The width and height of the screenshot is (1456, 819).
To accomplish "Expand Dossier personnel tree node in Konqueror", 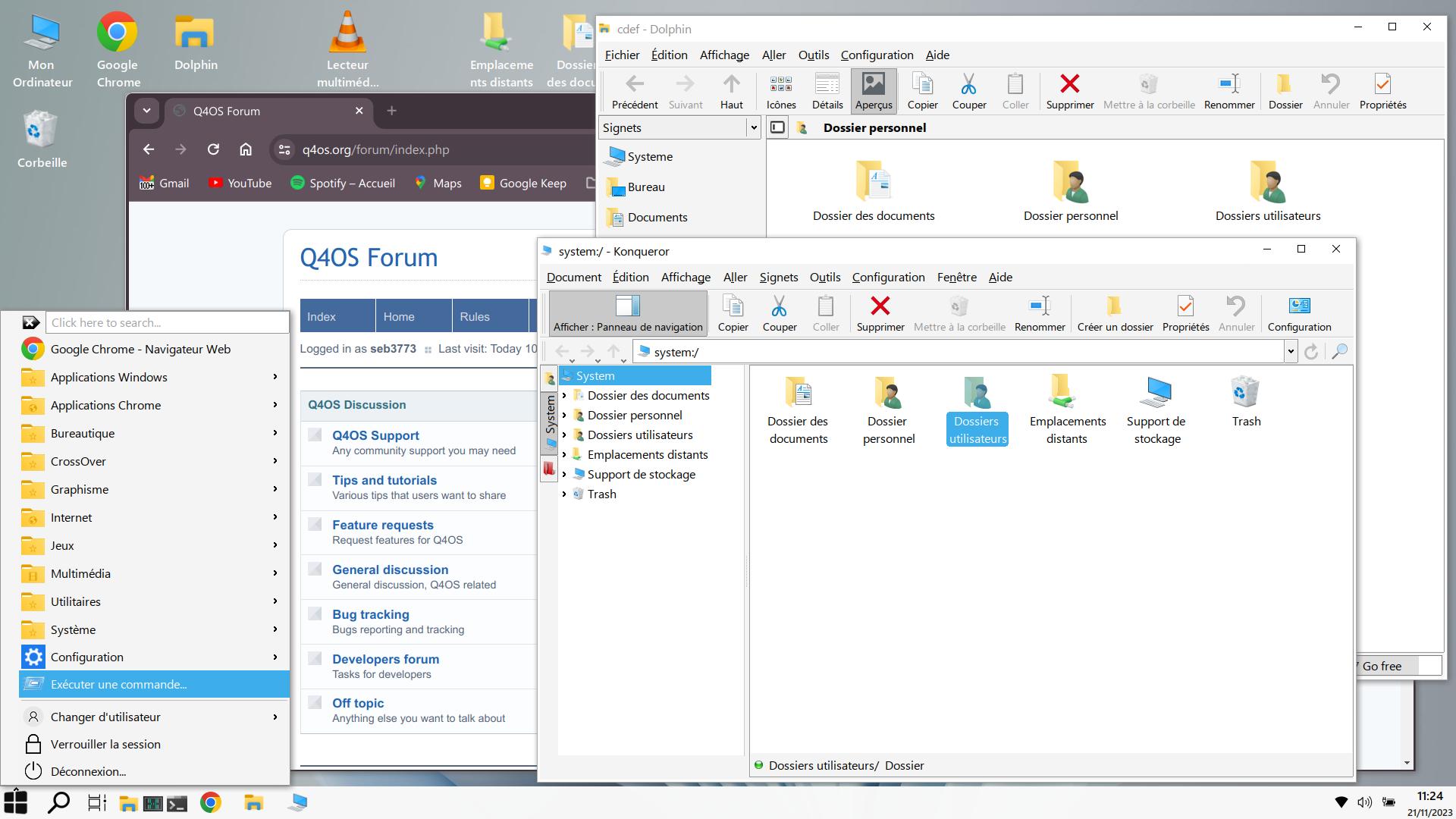I will click(x=563, y=416).
